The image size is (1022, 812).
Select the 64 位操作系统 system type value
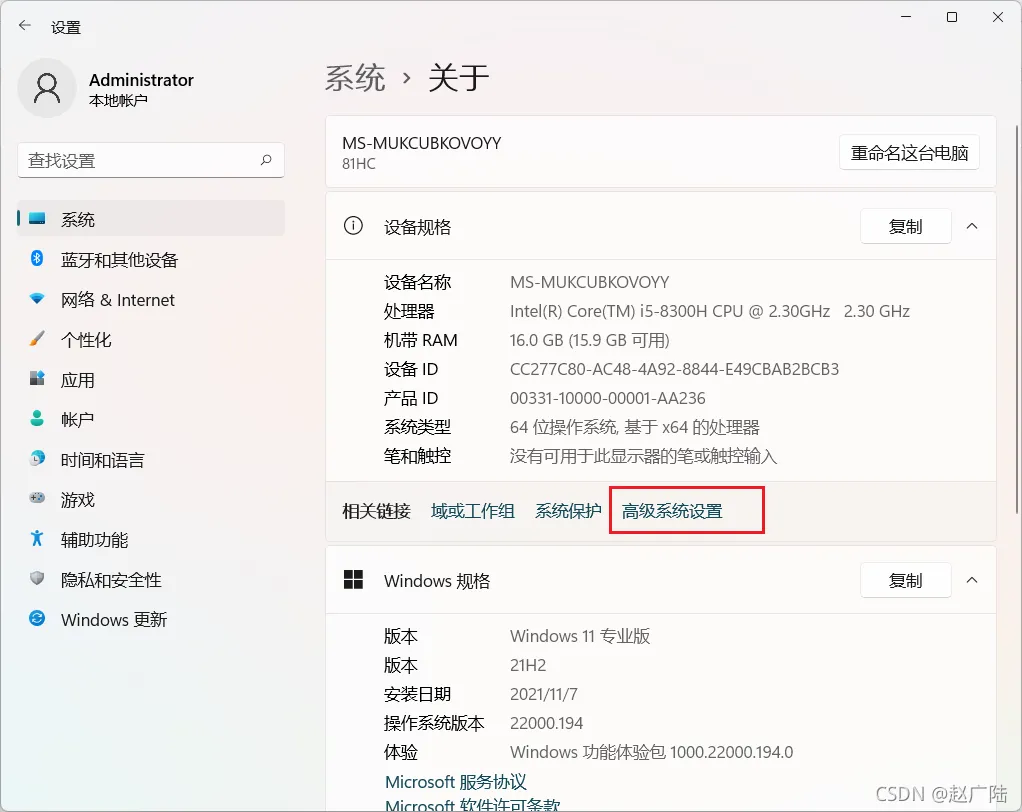tap(634, 427)
